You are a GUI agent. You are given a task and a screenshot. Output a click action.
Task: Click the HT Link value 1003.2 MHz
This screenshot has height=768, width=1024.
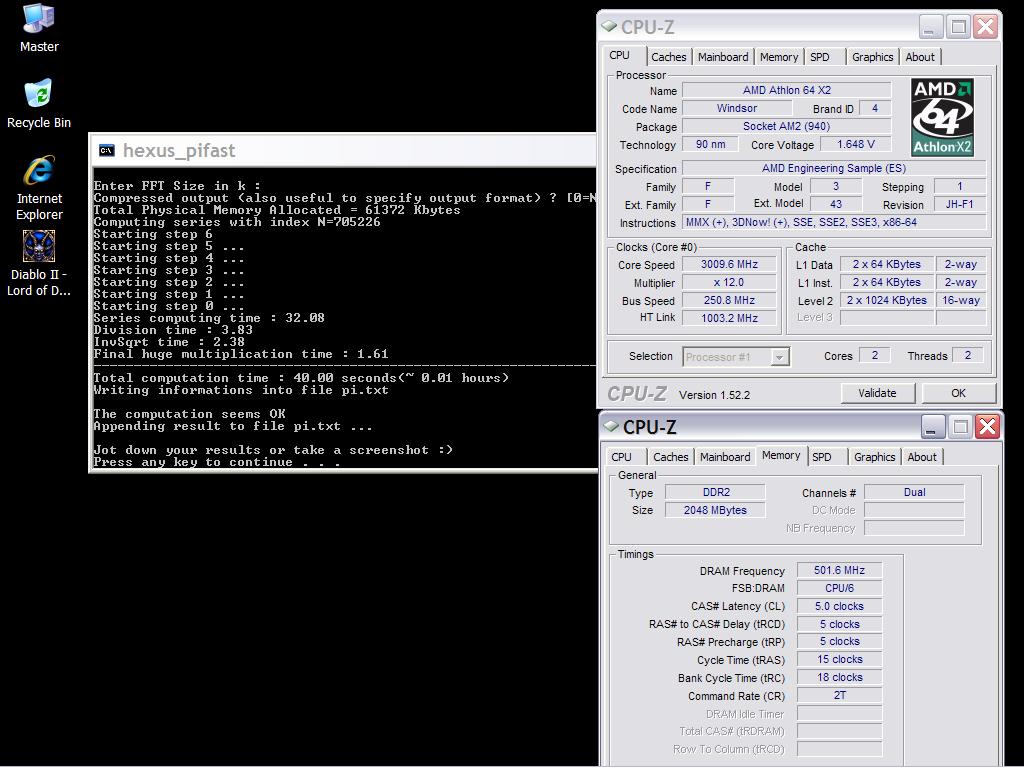tap(729, 318)
